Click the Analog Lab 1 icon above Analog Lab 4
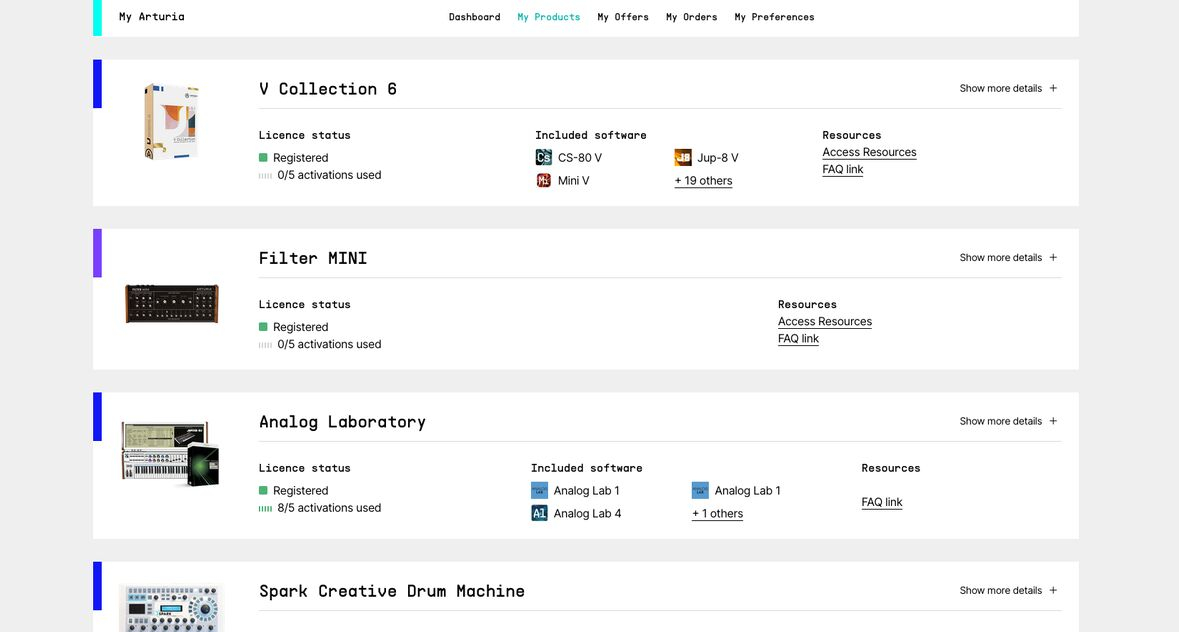The width and height of the screenshot is (1179, 632). (539, 491)
